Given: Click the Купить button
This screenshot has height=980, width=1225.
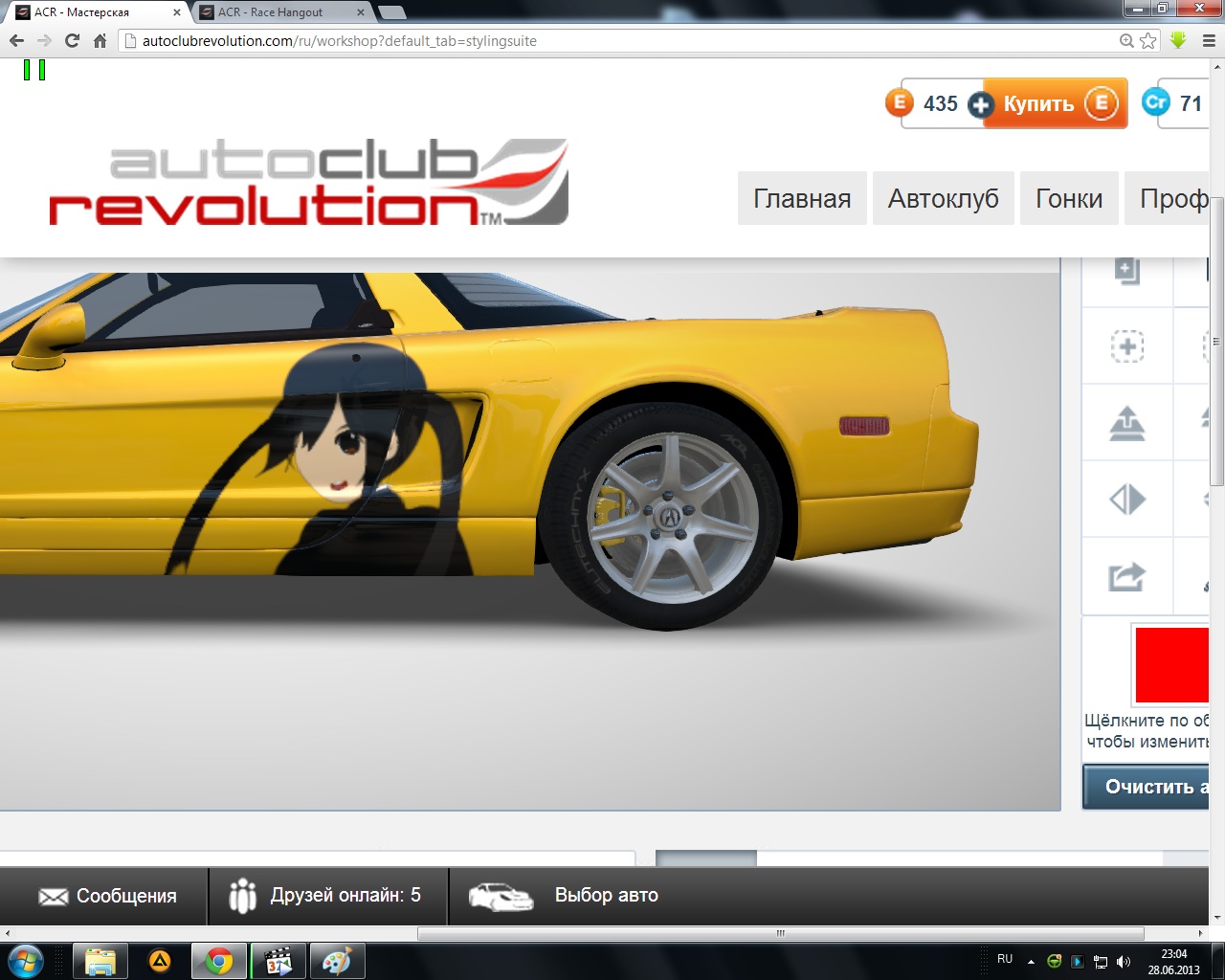Looking at the screenshot, I should (x=1055, y=103).
